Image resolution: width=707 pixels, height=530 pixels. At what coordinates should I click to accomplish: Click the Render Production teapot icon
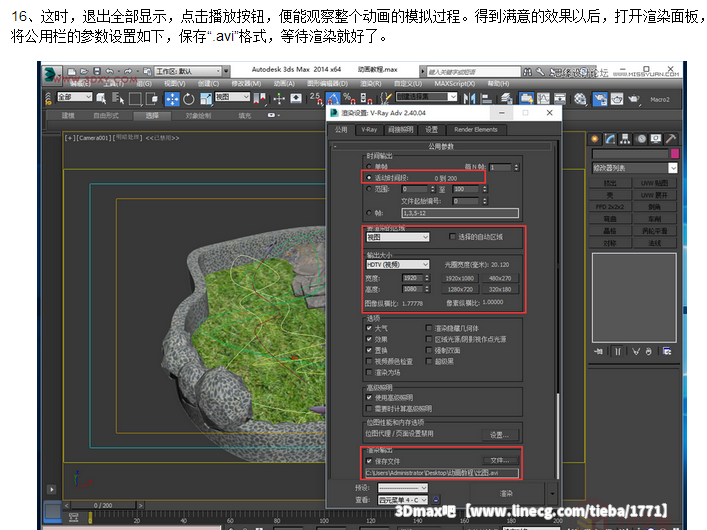[634, 98]
